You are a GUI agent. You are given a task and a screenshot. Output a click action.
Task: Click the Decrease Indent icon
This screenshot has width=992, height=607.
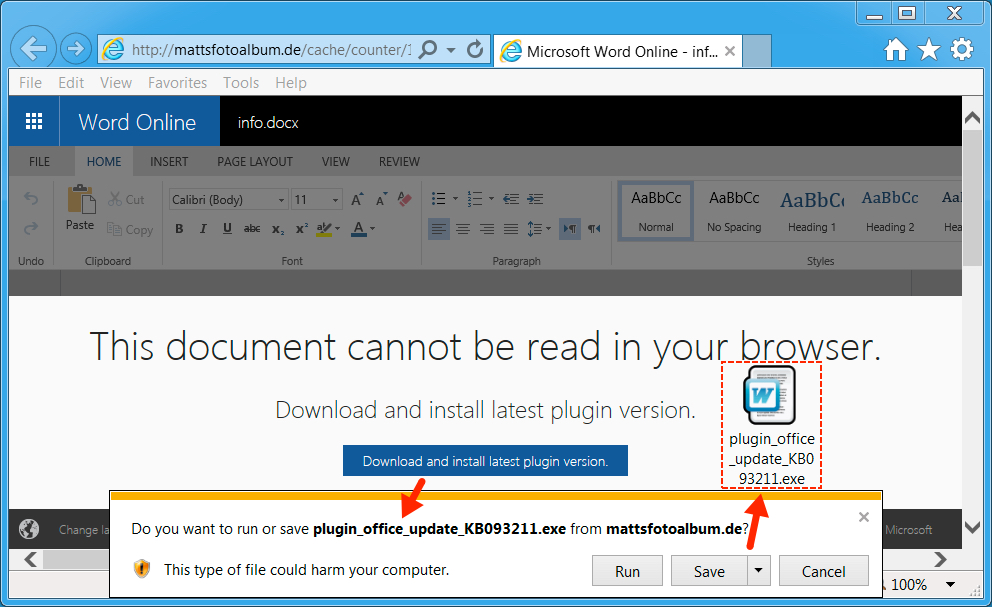[511, 199]
